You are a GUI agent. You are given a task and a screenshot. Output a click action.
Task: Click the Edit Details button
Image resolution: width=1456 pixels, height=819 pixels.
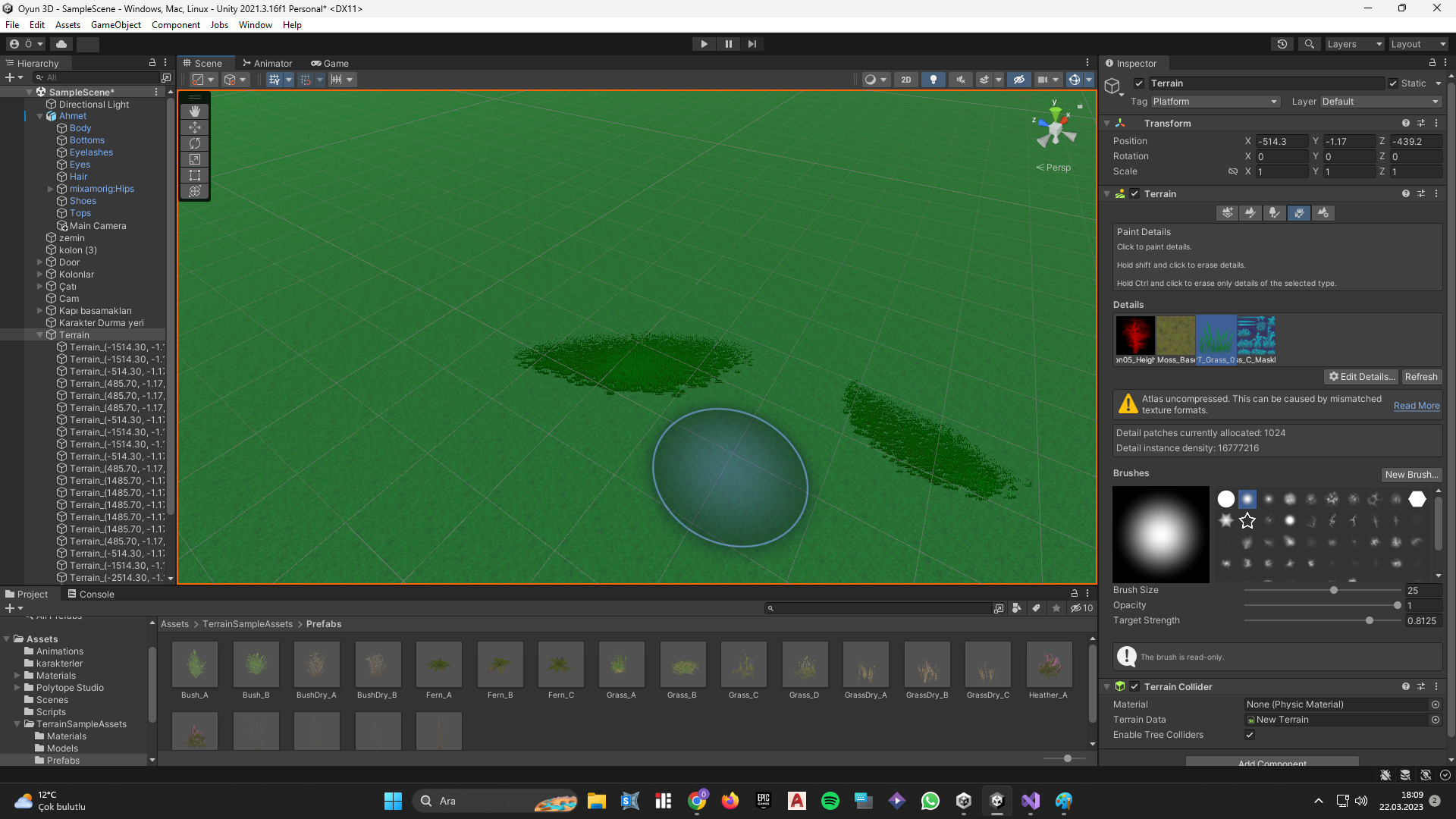point(1361,377)
